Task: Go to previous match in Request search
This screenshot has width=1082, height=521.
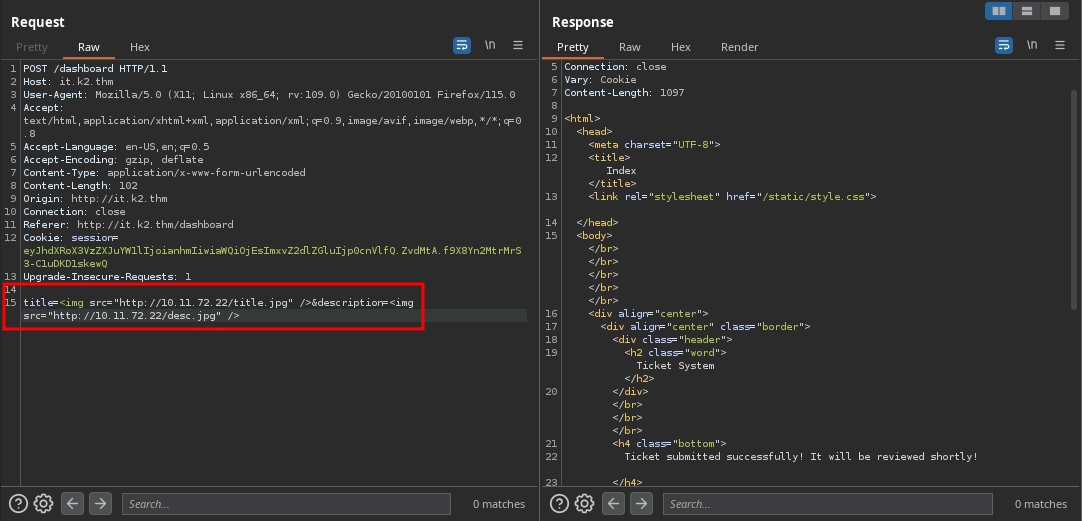Action: (x=72, y=504)
